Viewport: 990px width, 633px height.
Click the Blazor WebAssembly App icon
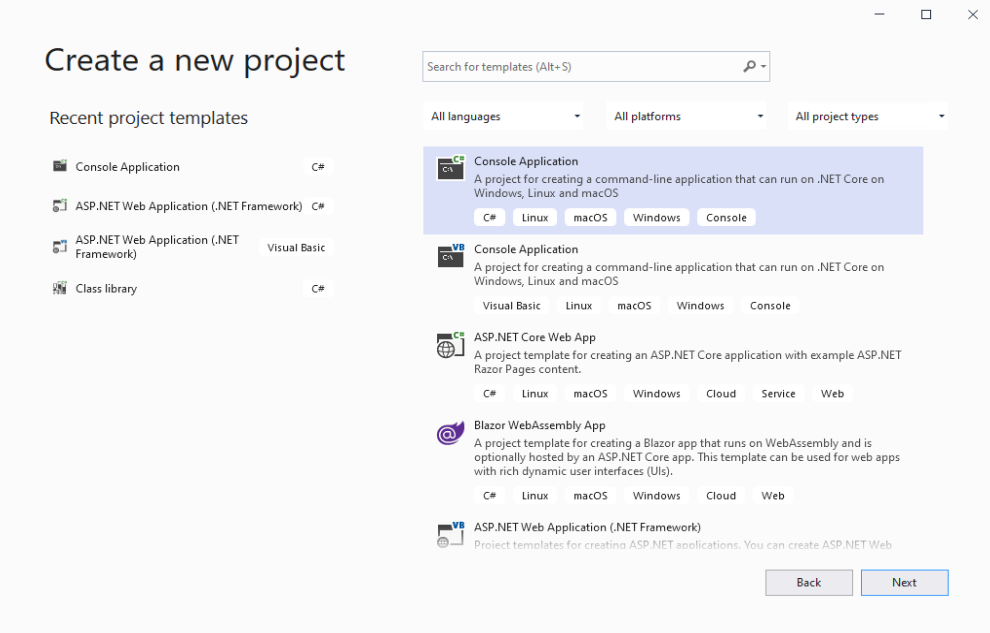[450, 433]
